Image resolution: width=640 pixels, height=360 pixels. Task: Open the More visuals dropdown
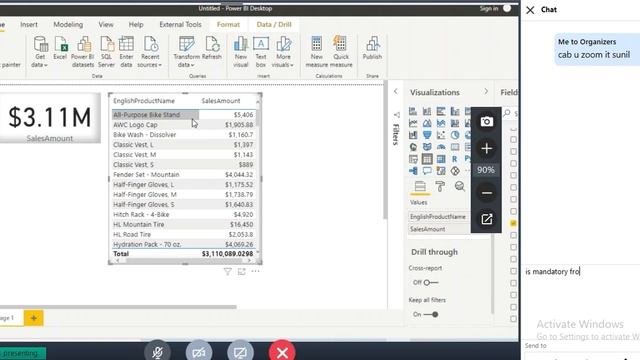pyautogui.click(x=283, y=51)
